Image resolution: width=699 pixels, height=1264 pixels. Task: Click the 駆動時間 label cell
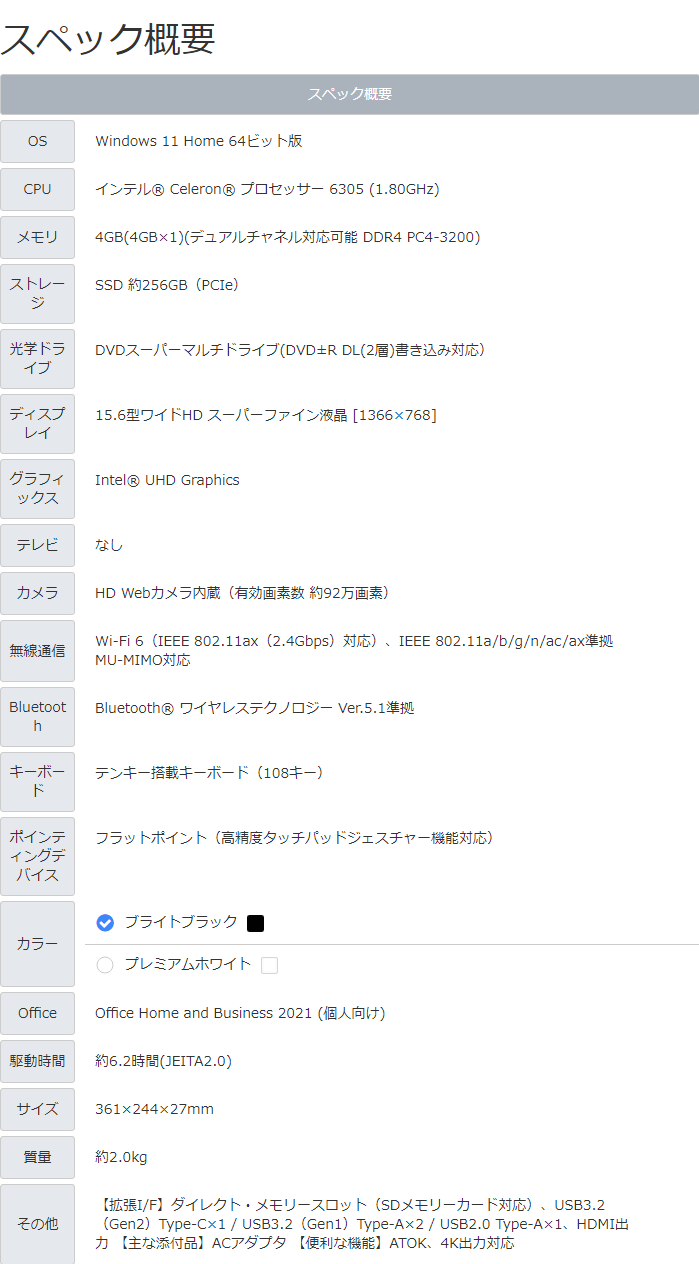pyautogui.click(x=37, y=1061)
